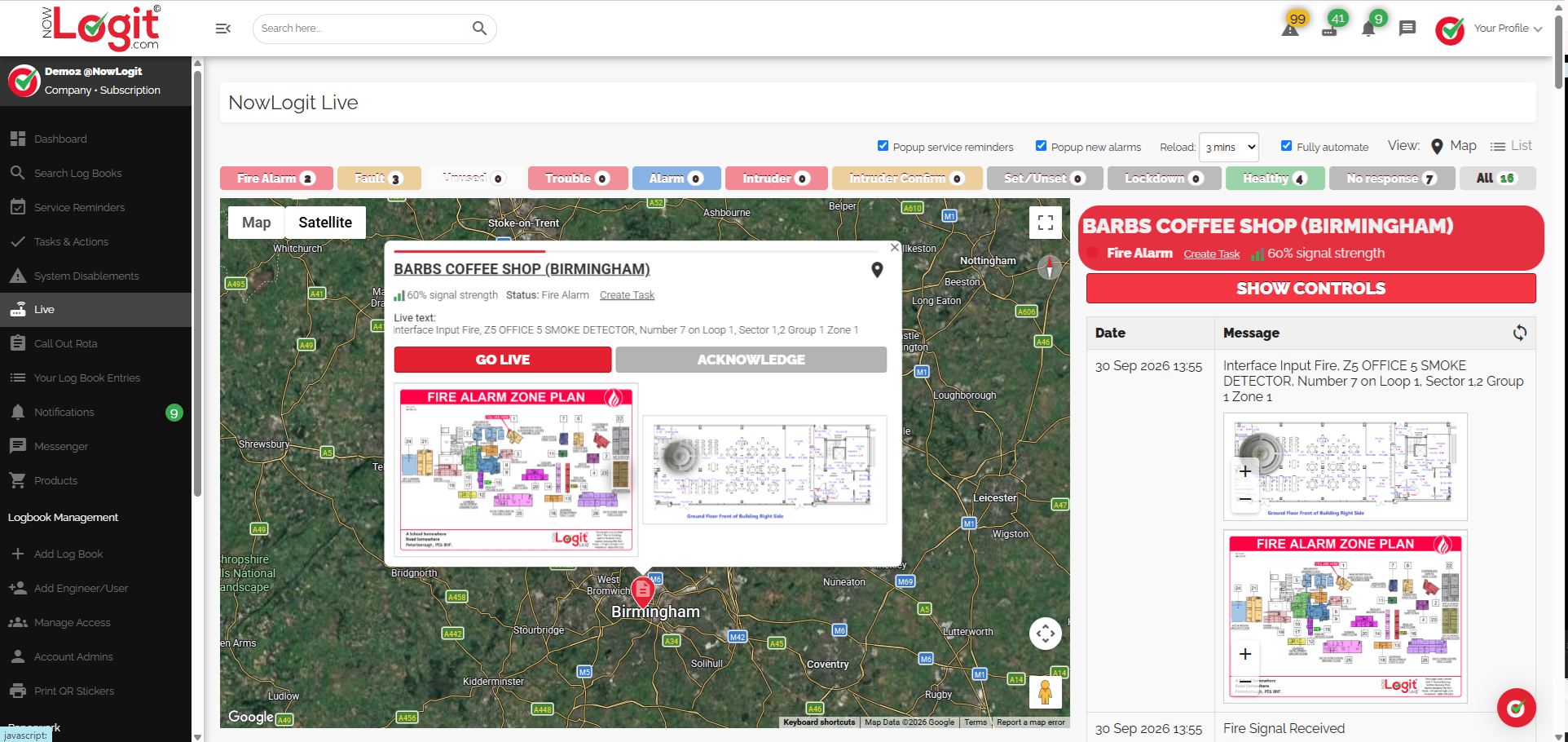
Task: Toggle fullscreen map view
Action: [x=1046, y=223]
